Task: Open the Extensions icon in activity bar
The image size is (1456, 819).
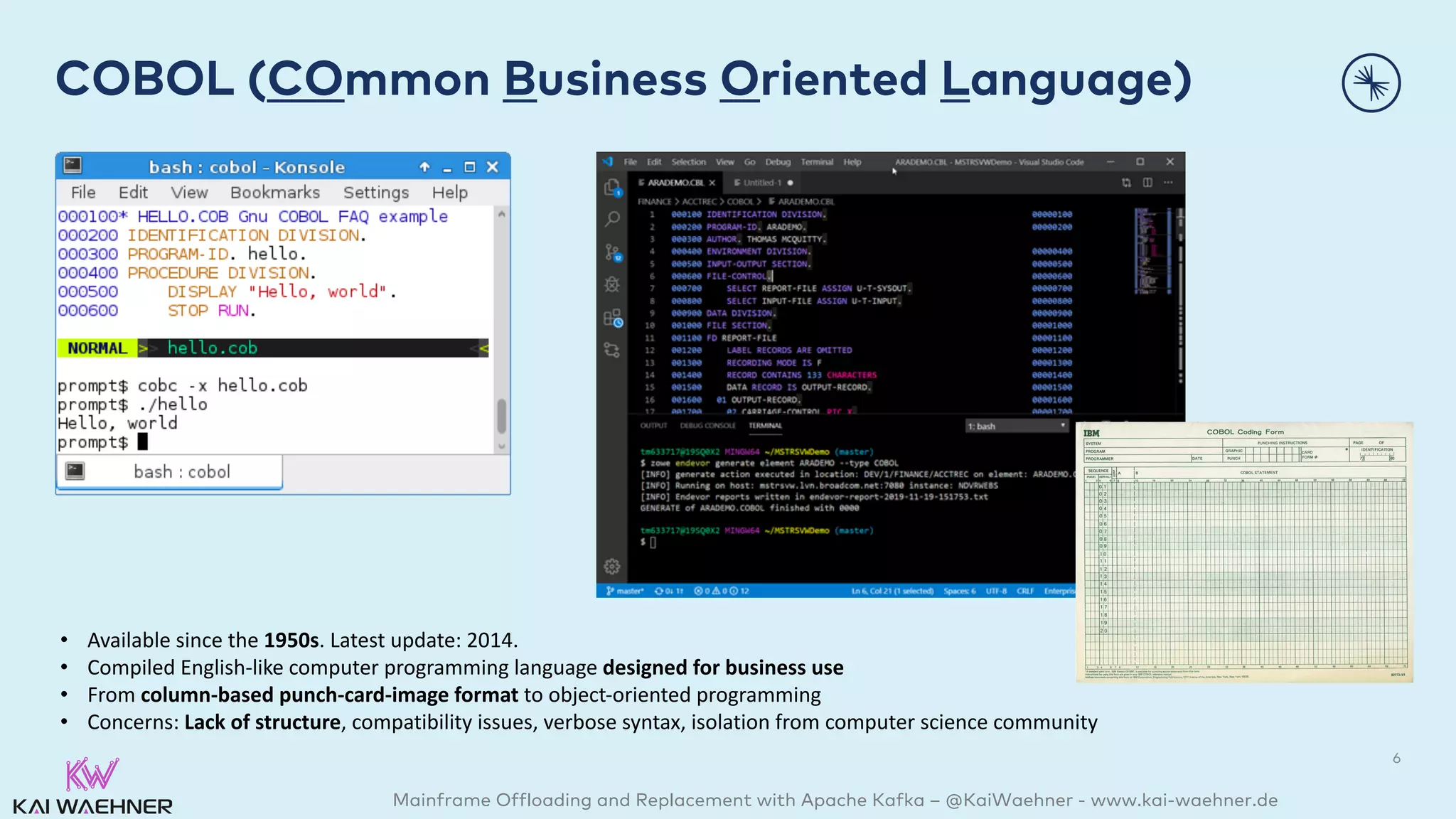Action: [x=612, y=318]
